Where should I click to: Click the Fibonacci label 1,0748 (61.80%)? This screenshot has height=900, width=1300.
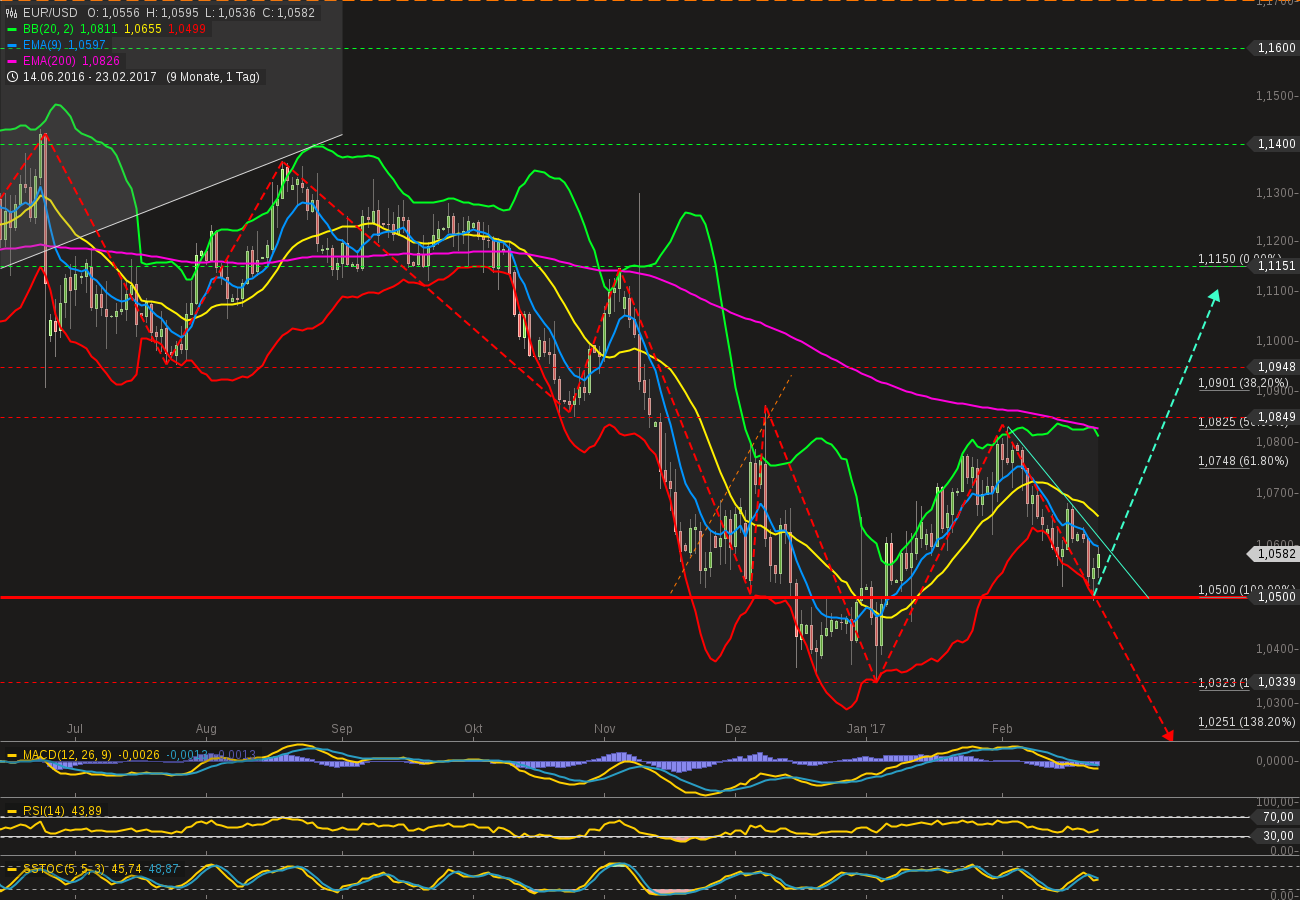pyautogui.click(x=1243, y=461)
